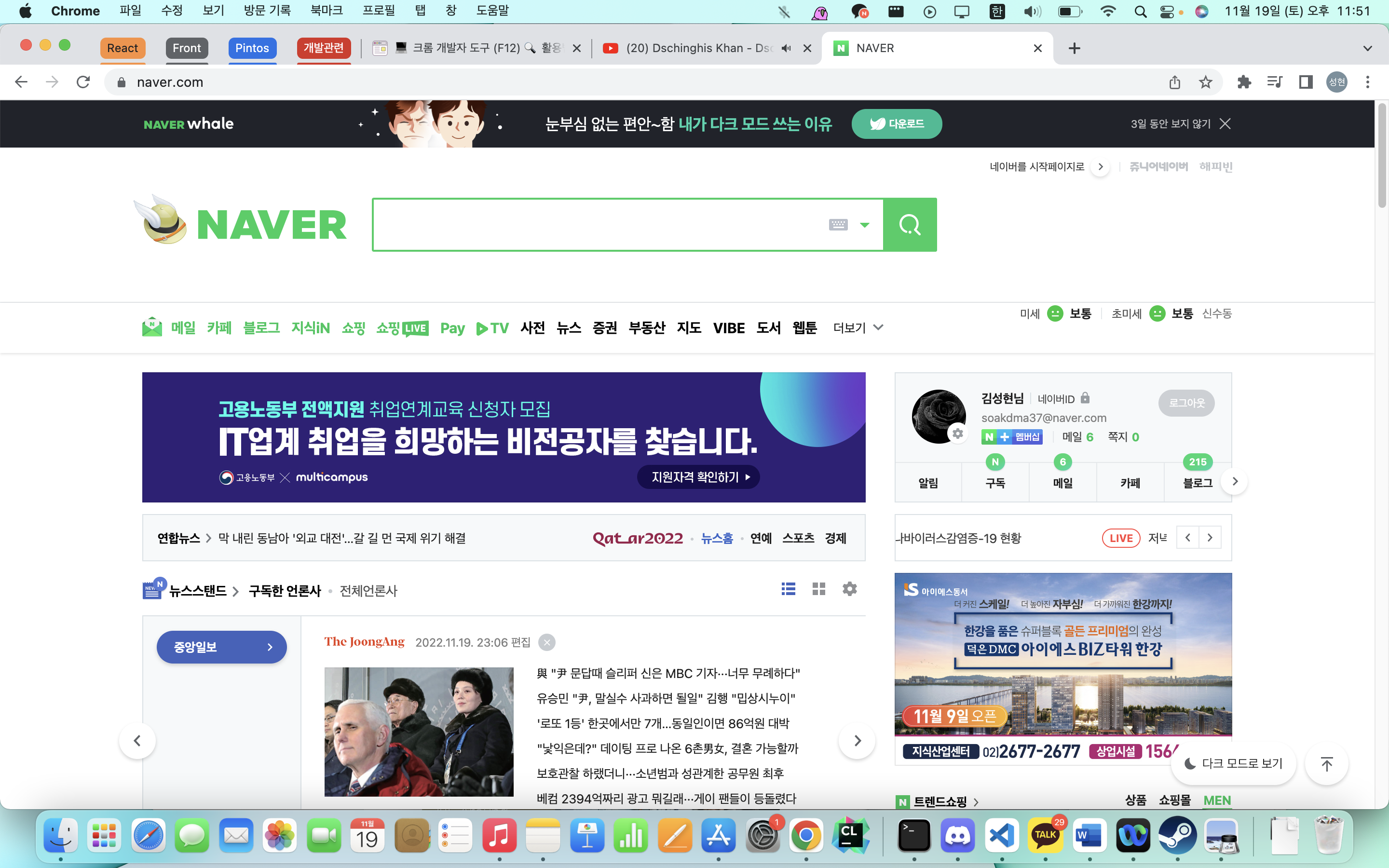This screenshot has width=1389, height=868.
Task: Open newsstand settings via the gear icon
Action: pyautogui.click(x=849, y=589)
